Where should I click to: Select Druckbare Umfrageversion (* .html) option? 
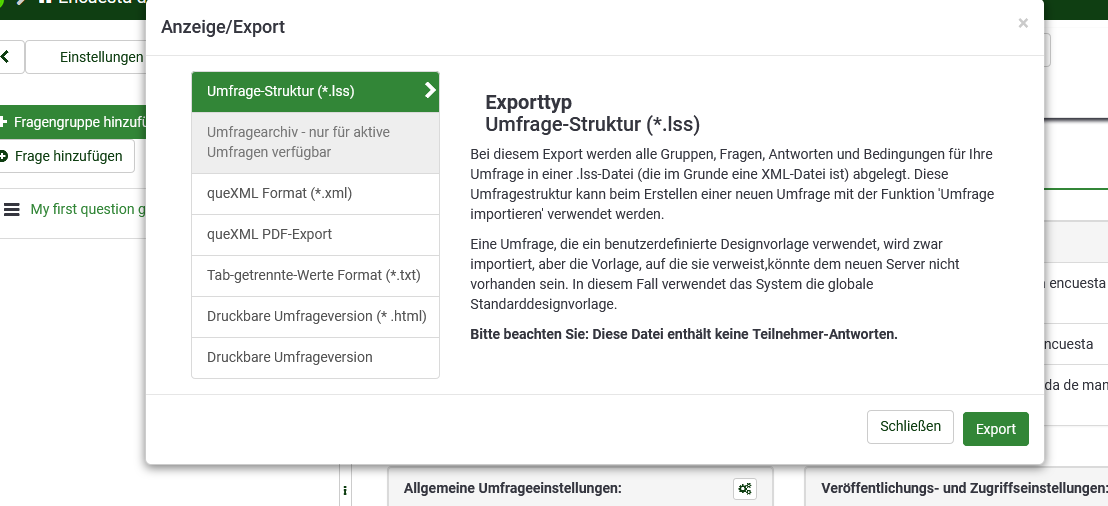(x=315, y=317)
